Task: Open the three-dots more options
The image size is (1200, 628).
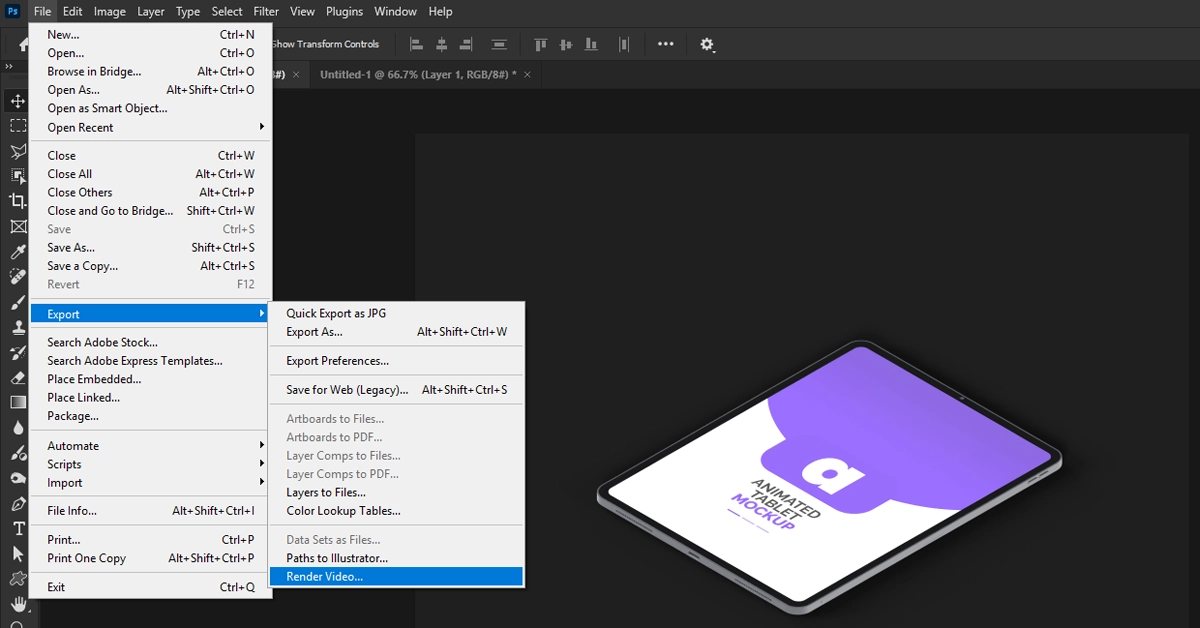Action: 665,44
